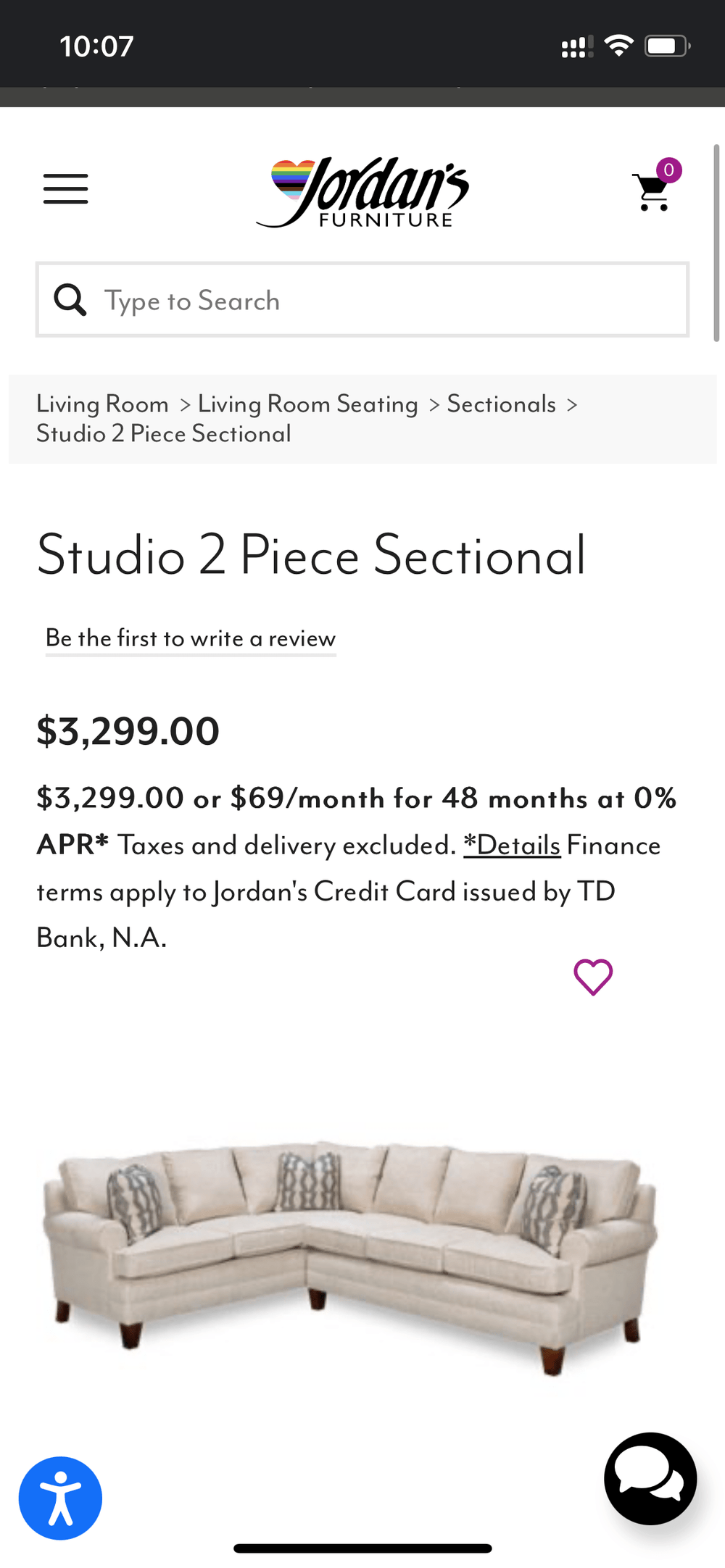
Task: Open the *Details financing link
Action: [x=512, y=845]
